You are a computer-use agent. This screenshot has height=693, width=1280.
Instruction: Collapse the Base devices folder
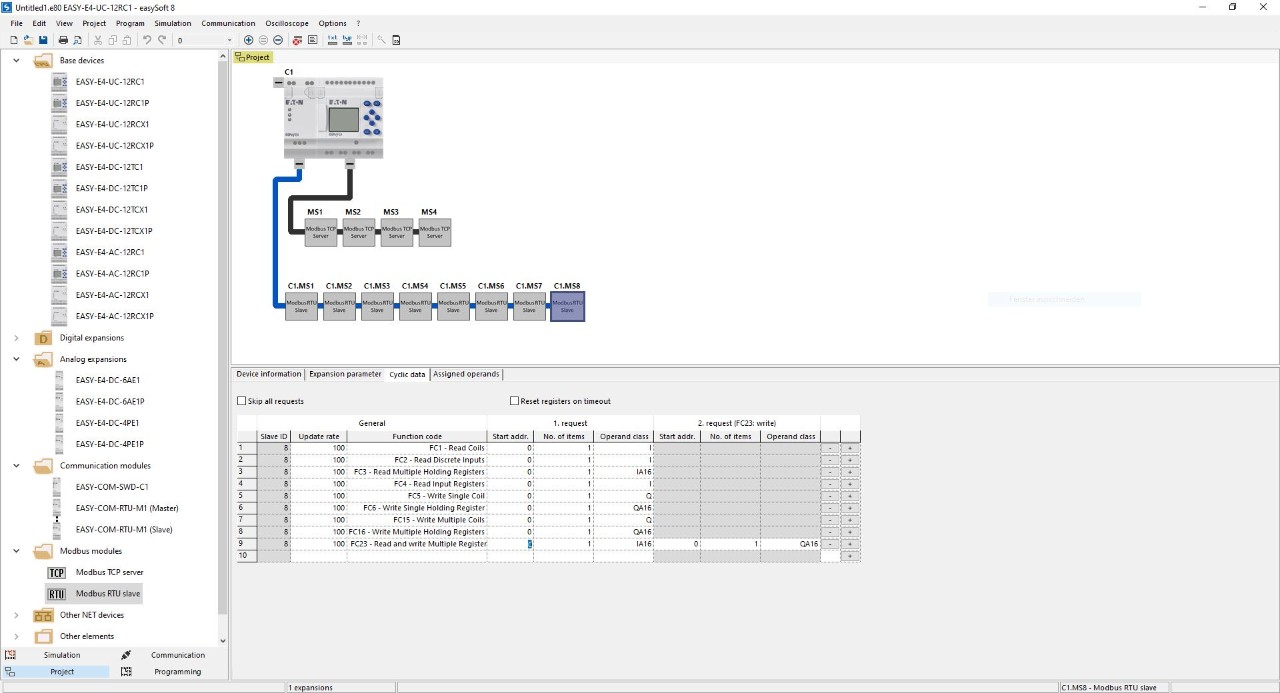(16, 60)
